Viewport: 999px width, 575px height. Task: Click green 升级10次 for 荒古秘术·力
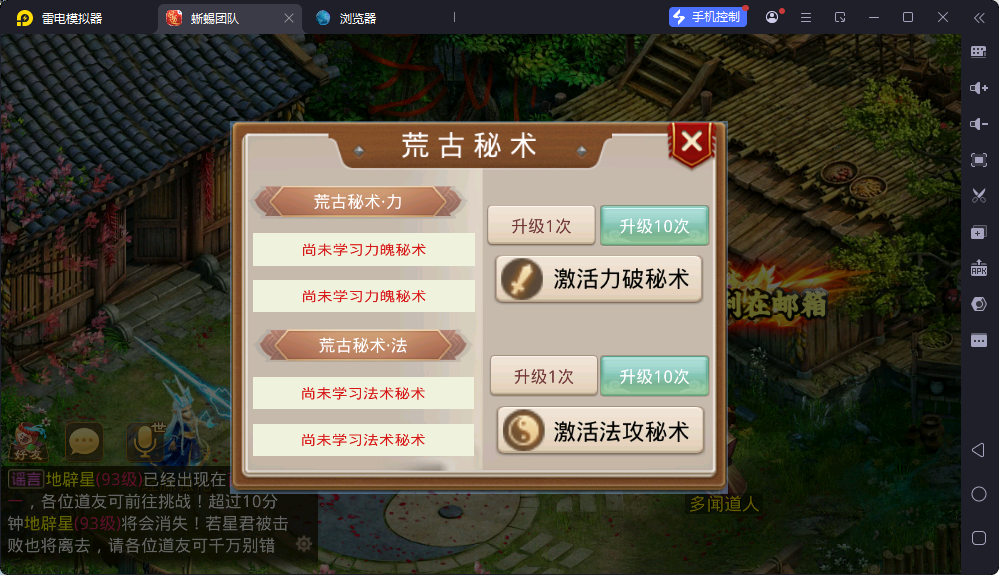click(x=654, y=225)
